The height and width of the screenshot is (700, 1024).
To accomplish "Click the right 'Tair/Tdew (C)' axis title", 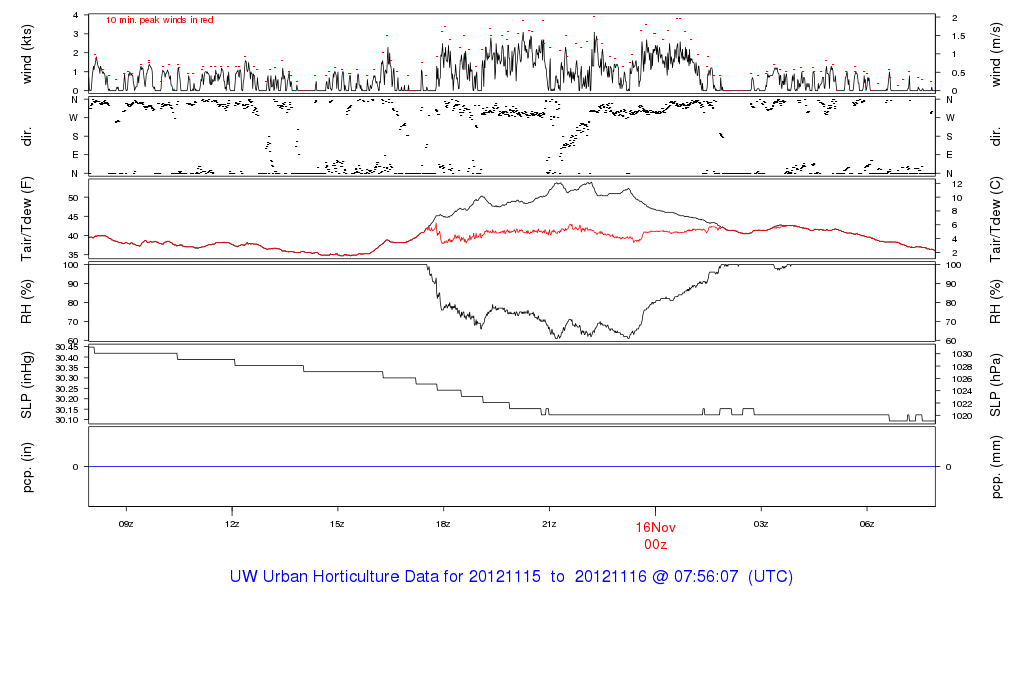I will pos(995,219).
